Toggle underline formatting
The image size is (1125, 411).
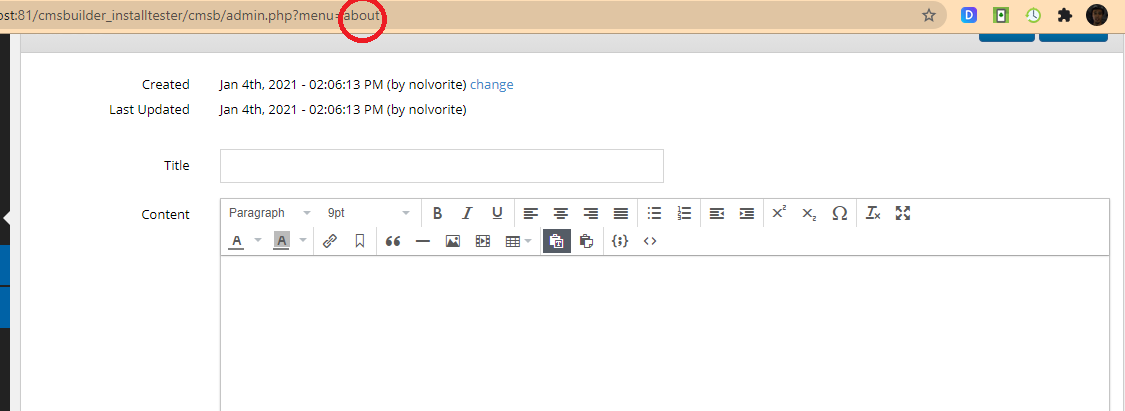(x=496, y=213)
